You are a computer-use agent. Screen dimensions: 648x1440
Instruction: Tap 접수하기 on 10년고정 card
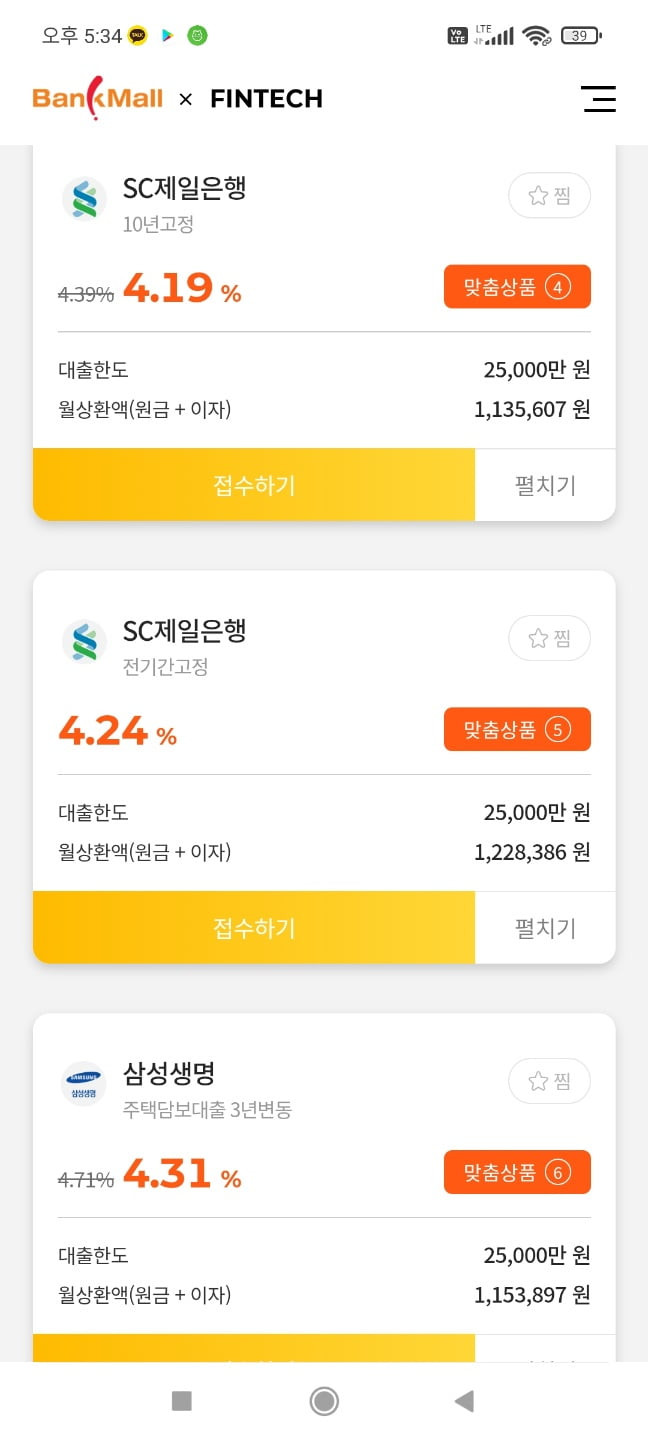[x=254, y=485]
